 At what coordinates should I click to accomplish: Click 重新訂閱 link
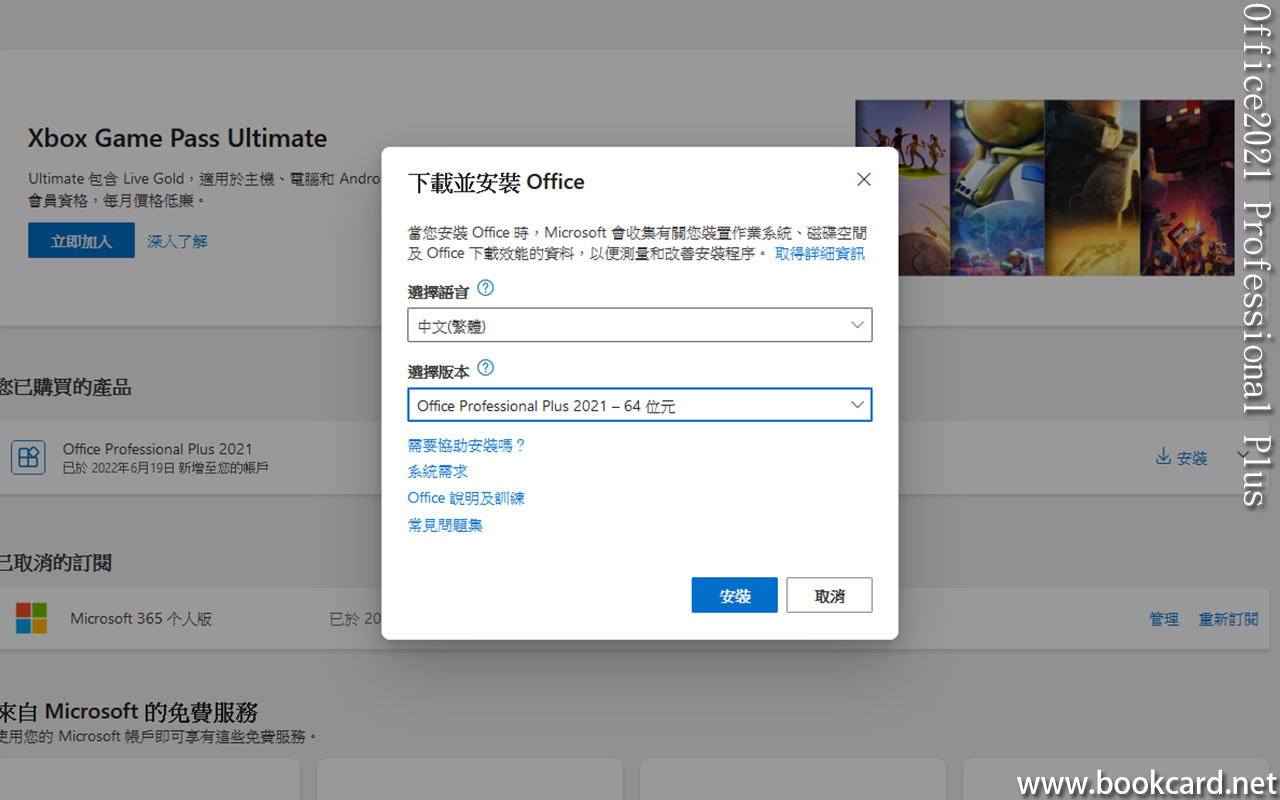[1228, 619]
